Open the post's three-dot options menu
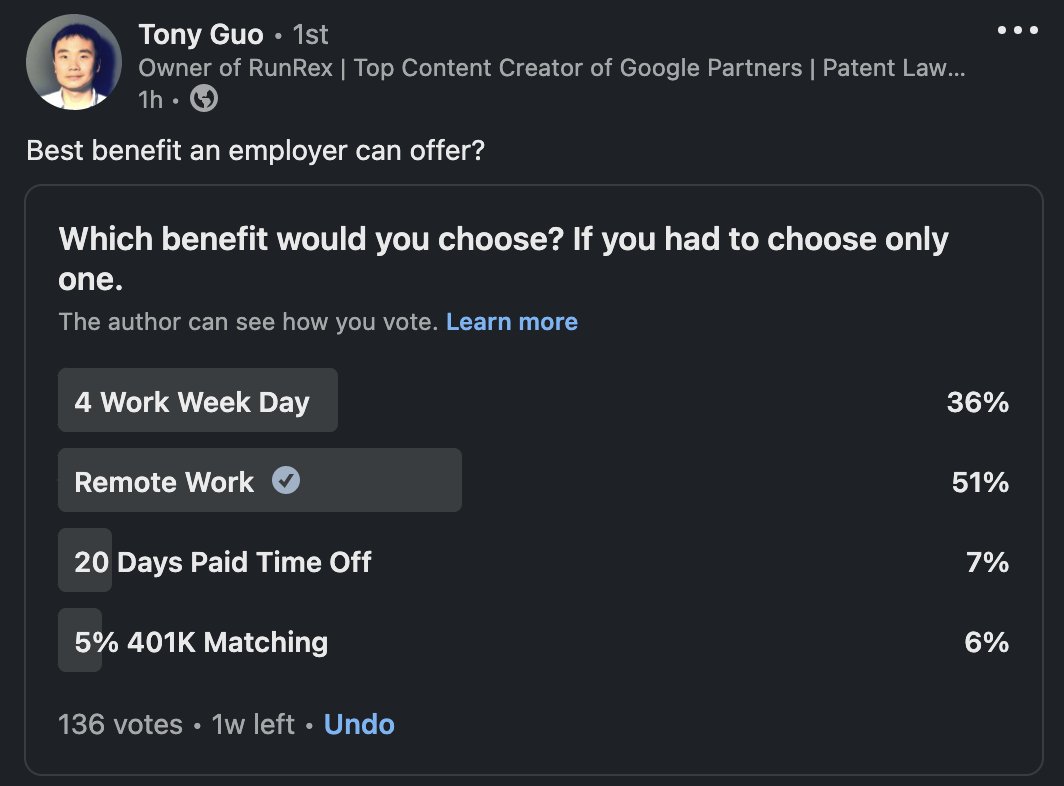The width and height of the screenshot is (1064, 786). pos(1018,31)
